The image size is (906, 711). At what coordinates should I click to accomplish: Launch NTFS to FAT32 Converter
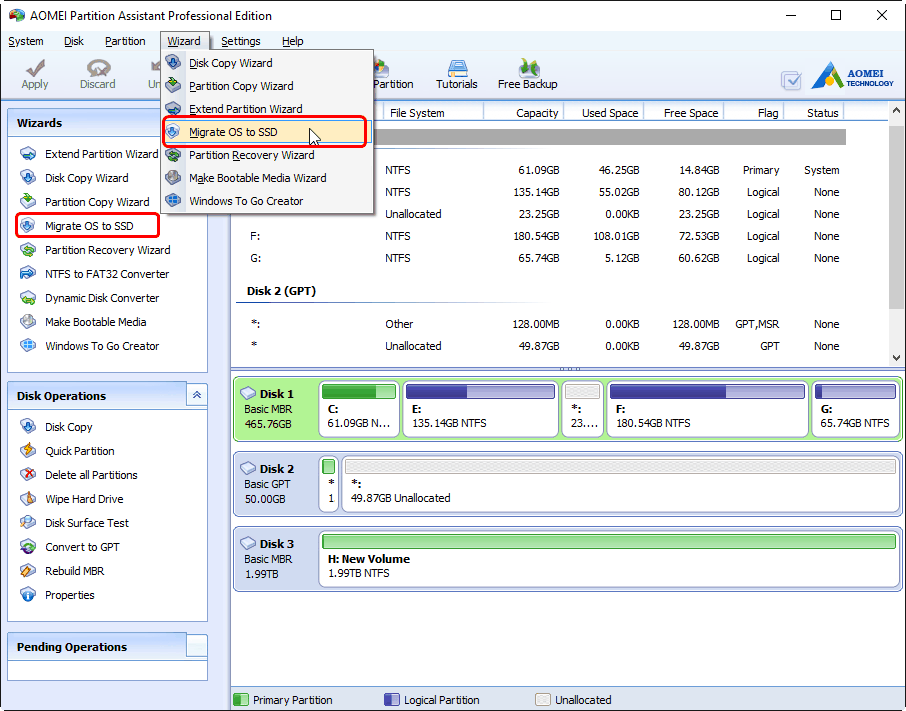tap(94, 274)
